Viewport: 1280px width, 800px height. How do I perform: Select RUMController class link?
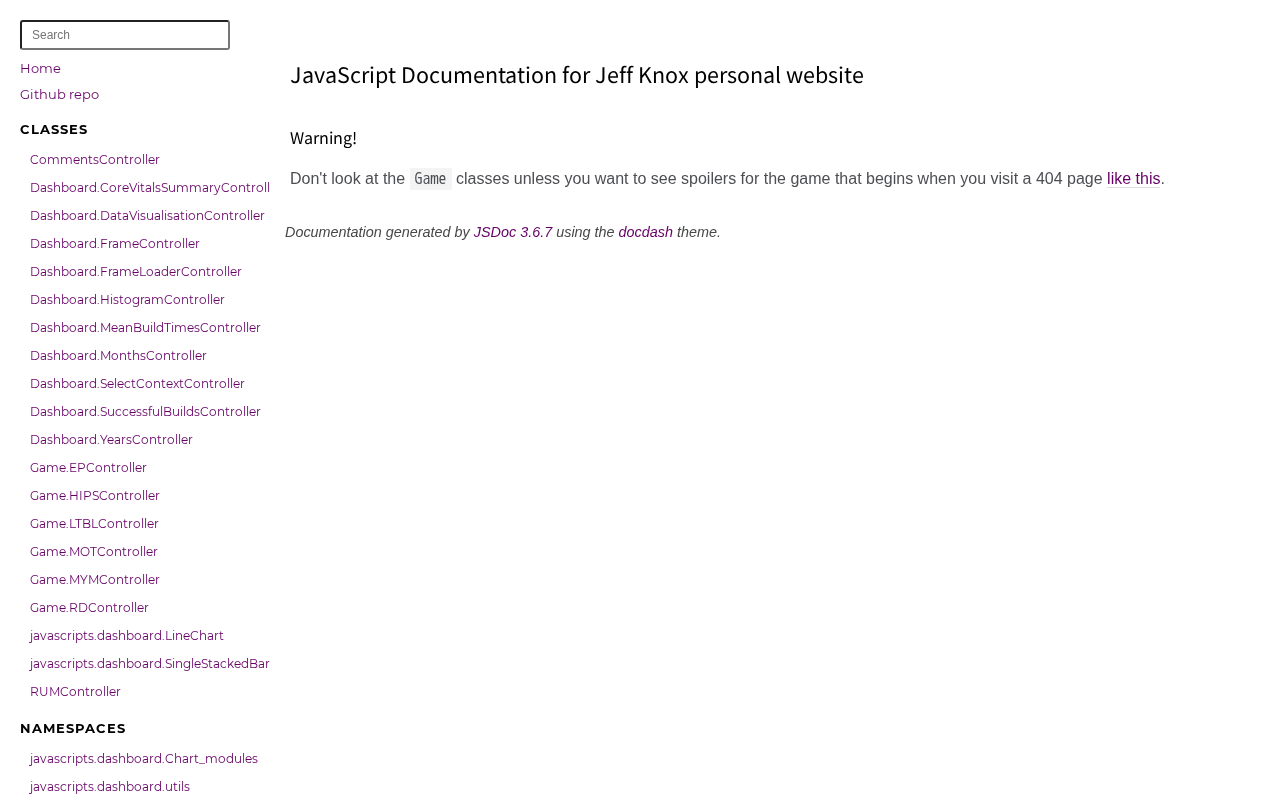tap(75, 692)
